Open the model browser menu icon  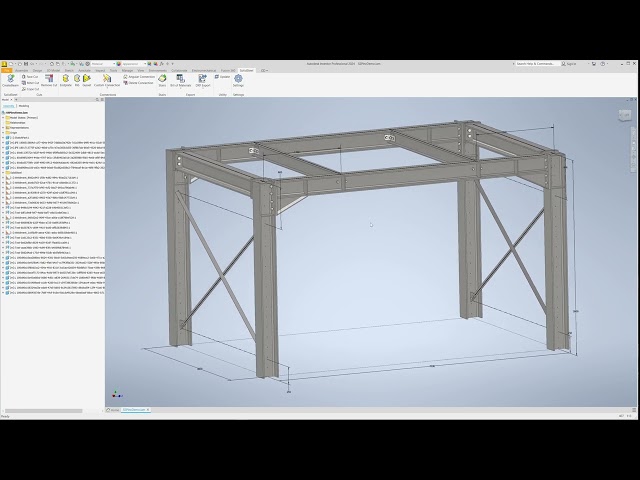click(102, 100)
